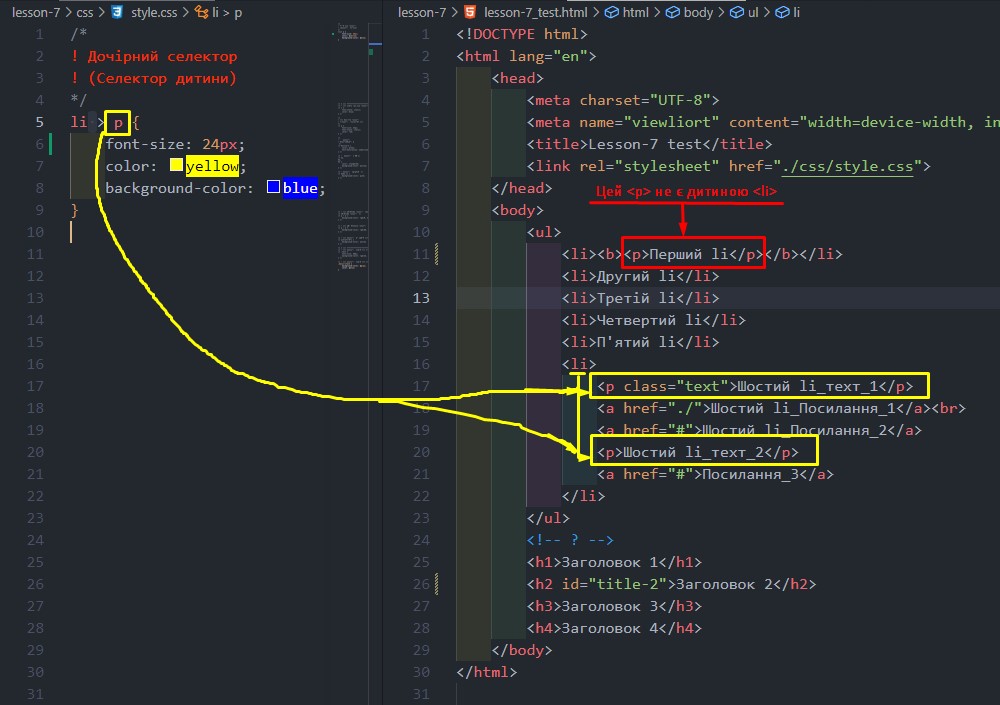Image resolution: width=1000 pixels, height=705 pixels.
Task: Click the "<li>П'ятий li</li>" line
Action: click(x=640, y=342)
